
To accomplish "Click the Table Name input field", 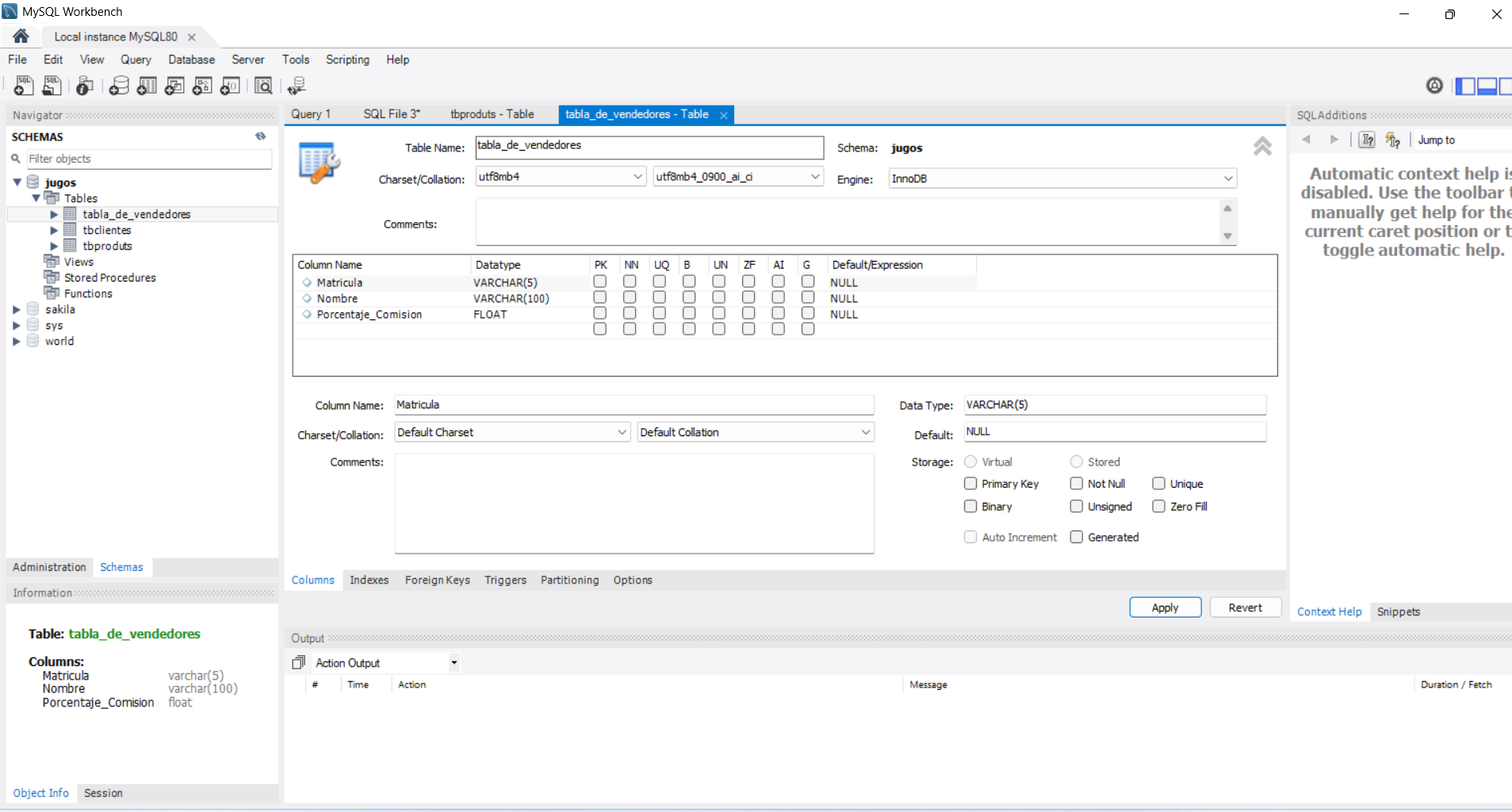I will (649, 147).
